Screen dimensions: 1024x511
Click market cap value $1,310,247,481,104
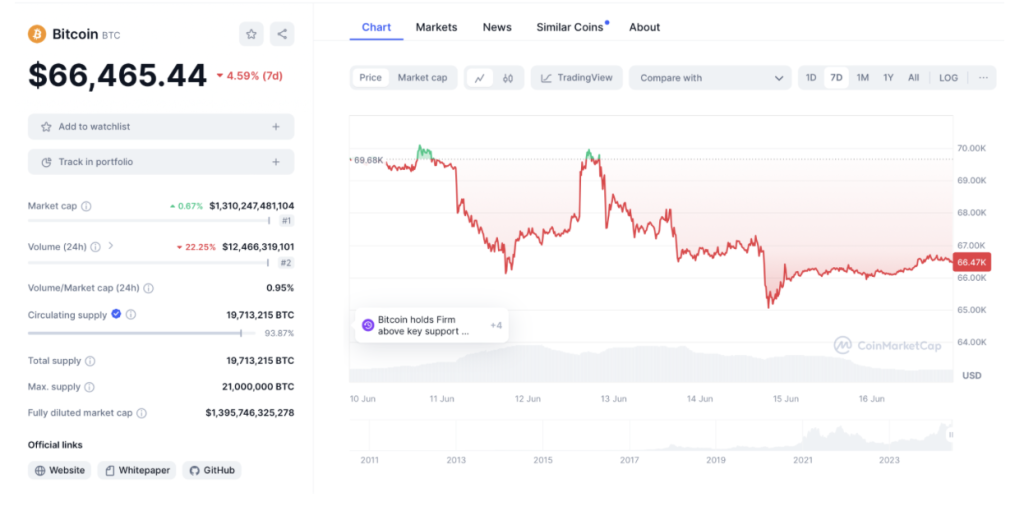[251, 206]
